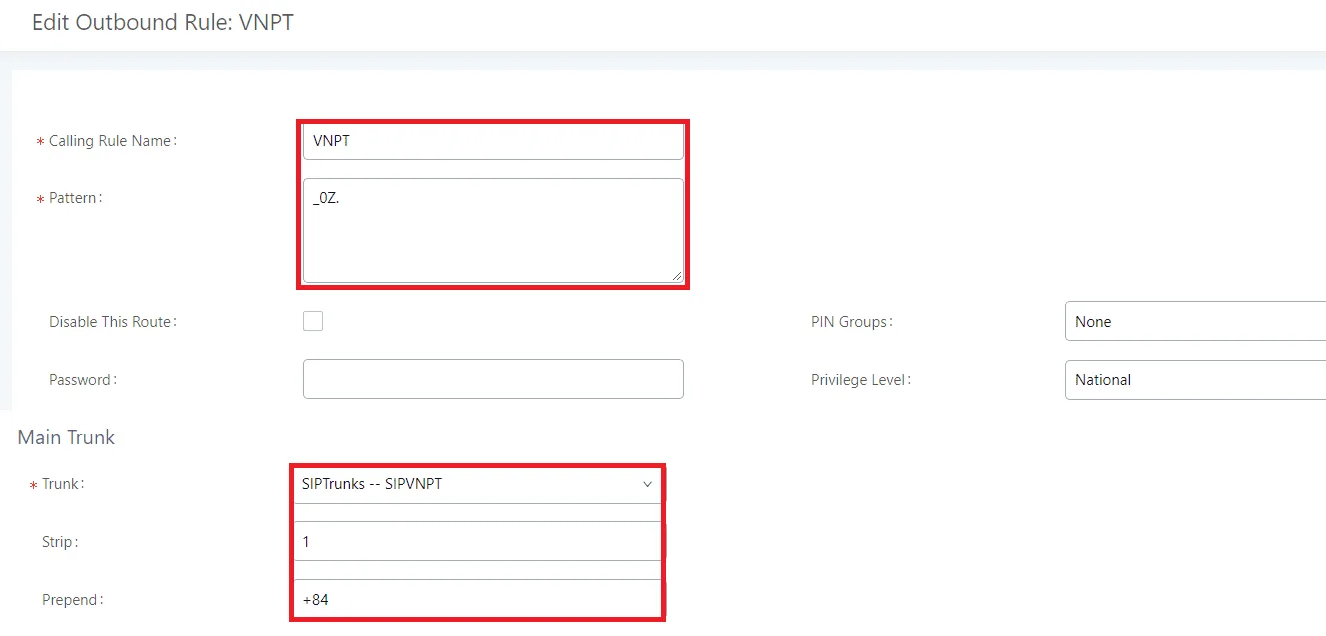Click the Prepend field containing +84
The height and width of the screenshot is (636, 1326).
pos(476,600)
